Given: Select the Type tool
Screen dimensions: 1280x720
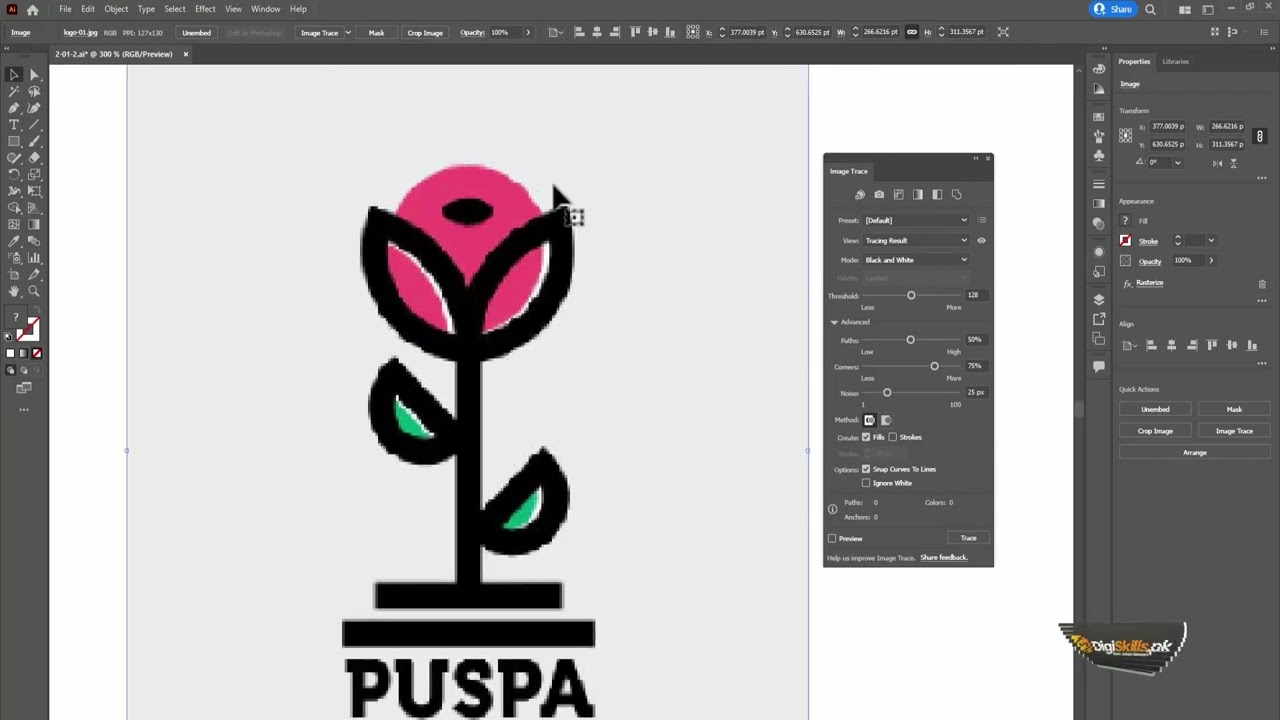Looking at the screenshot, I should (14, 125).
